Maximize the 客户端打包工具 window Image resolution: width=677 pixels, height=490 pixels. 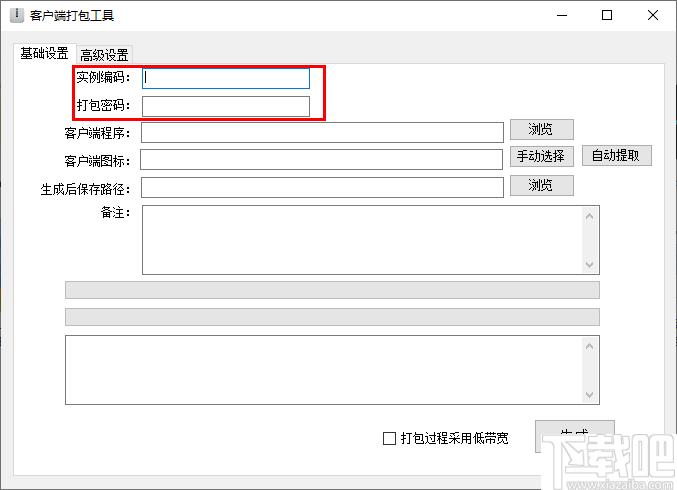point(607,16)
